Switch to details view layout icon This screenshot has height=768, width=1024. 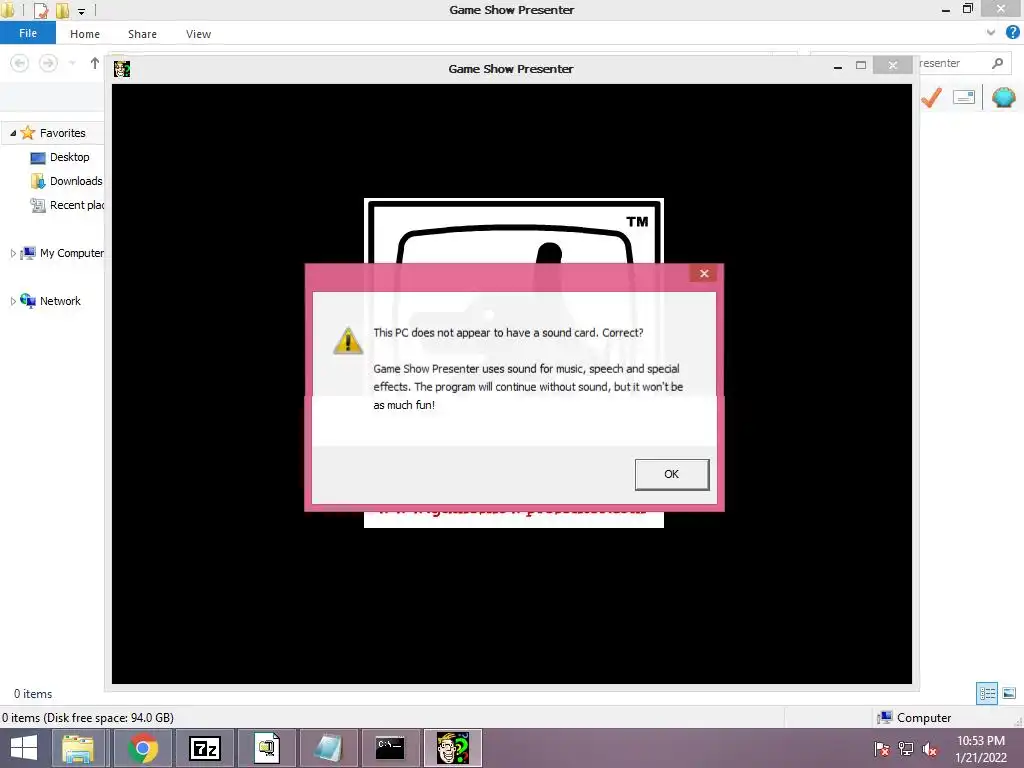987,693
